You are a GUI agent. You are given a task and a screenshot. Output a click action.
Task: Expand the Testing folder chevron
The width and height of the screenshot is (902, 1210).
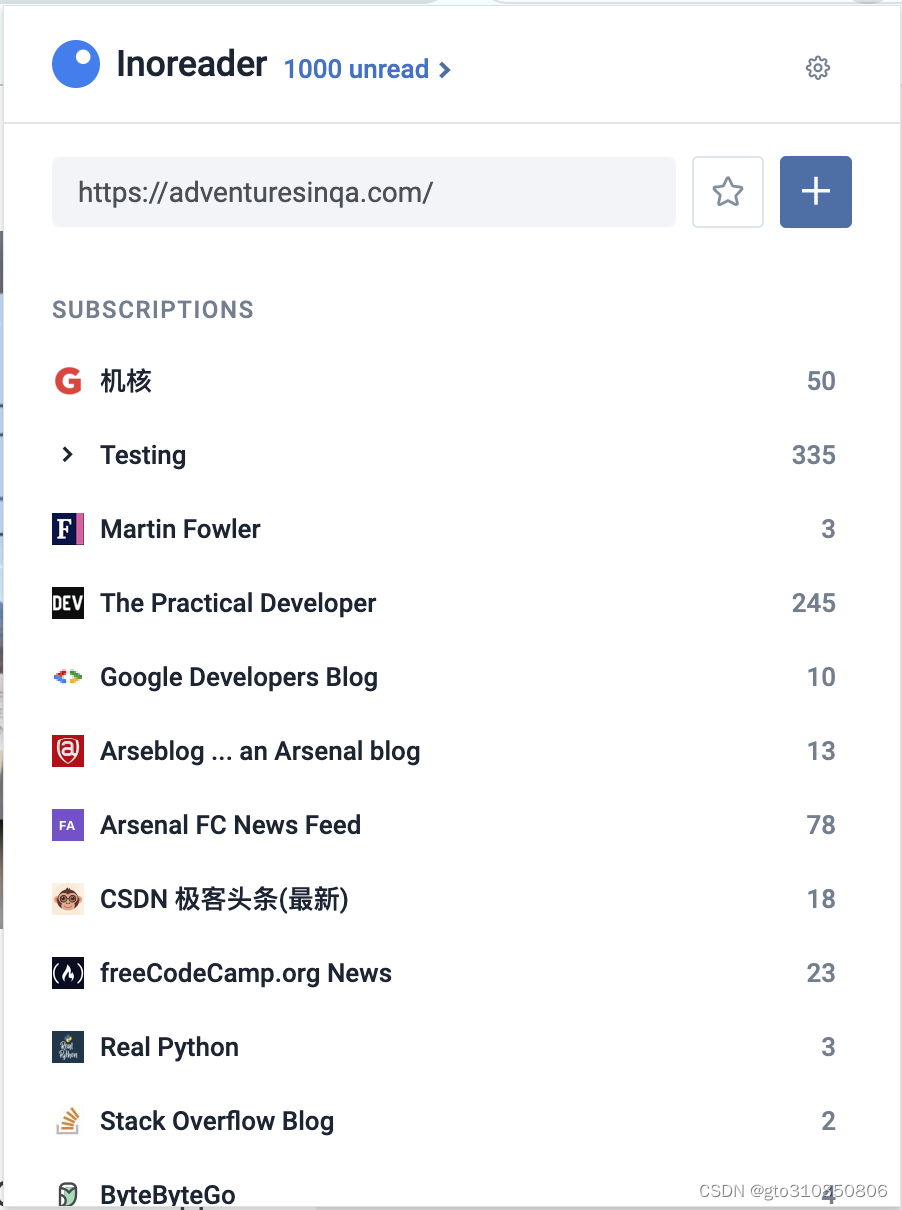point(68,455)
